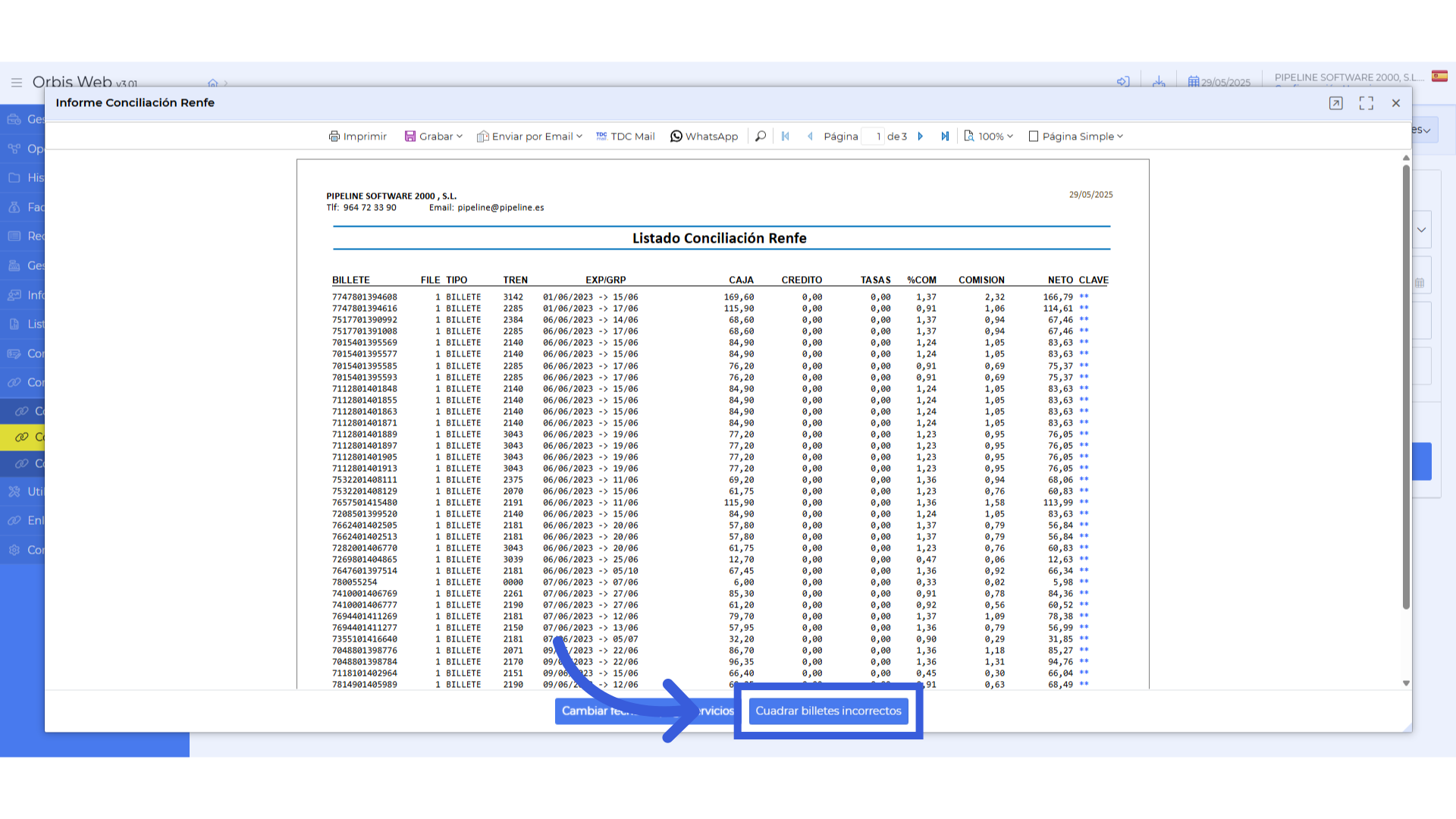Open the Inf sidebar menu item

pos(23,295)
